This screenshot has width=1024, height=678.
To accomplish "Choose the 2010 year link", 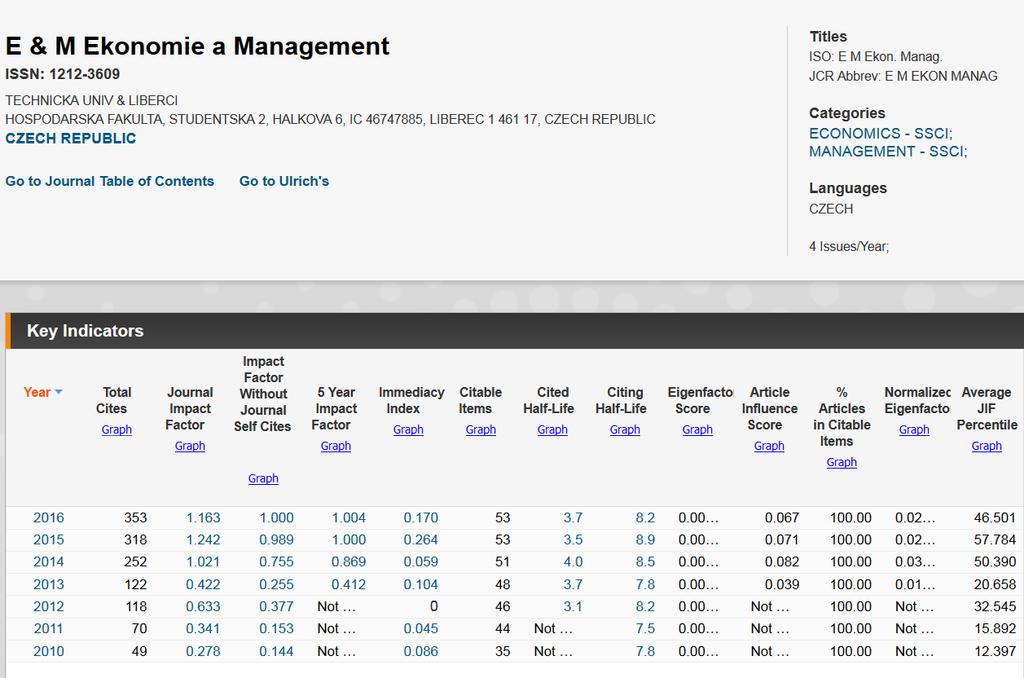I will (x=49, y=651).
